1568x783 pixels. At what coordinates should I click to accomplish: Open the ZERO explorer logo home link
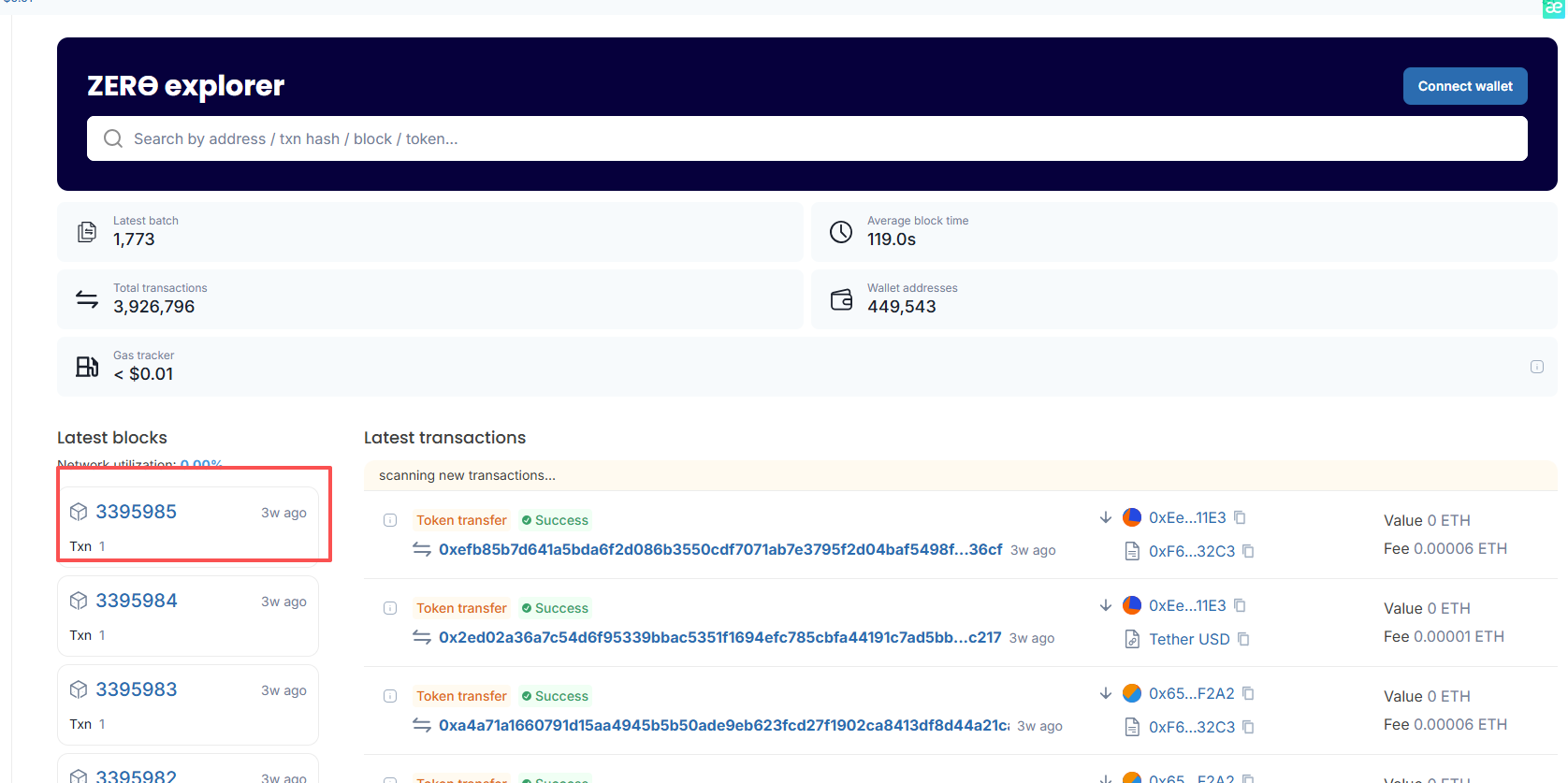(185, 86)
